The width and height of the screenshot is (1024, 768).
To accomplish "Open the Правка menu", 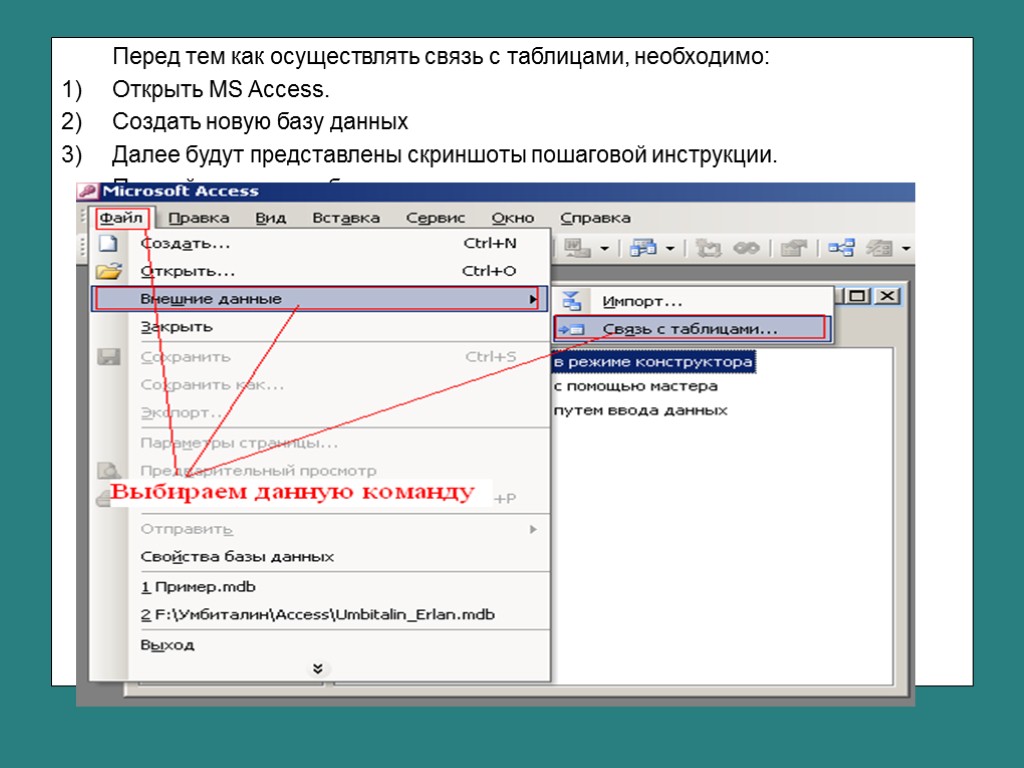I will click(x=199, y=217).
